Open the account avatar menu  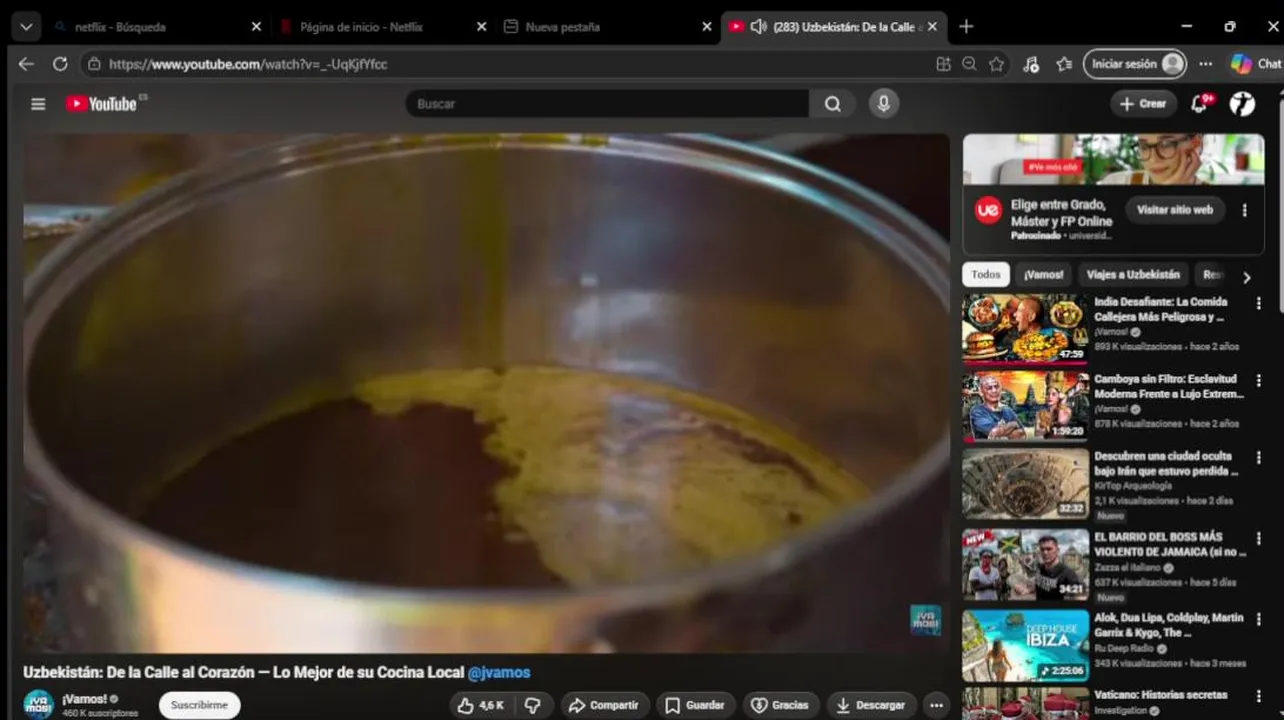pyautogui.click(x=1242, y=104)
